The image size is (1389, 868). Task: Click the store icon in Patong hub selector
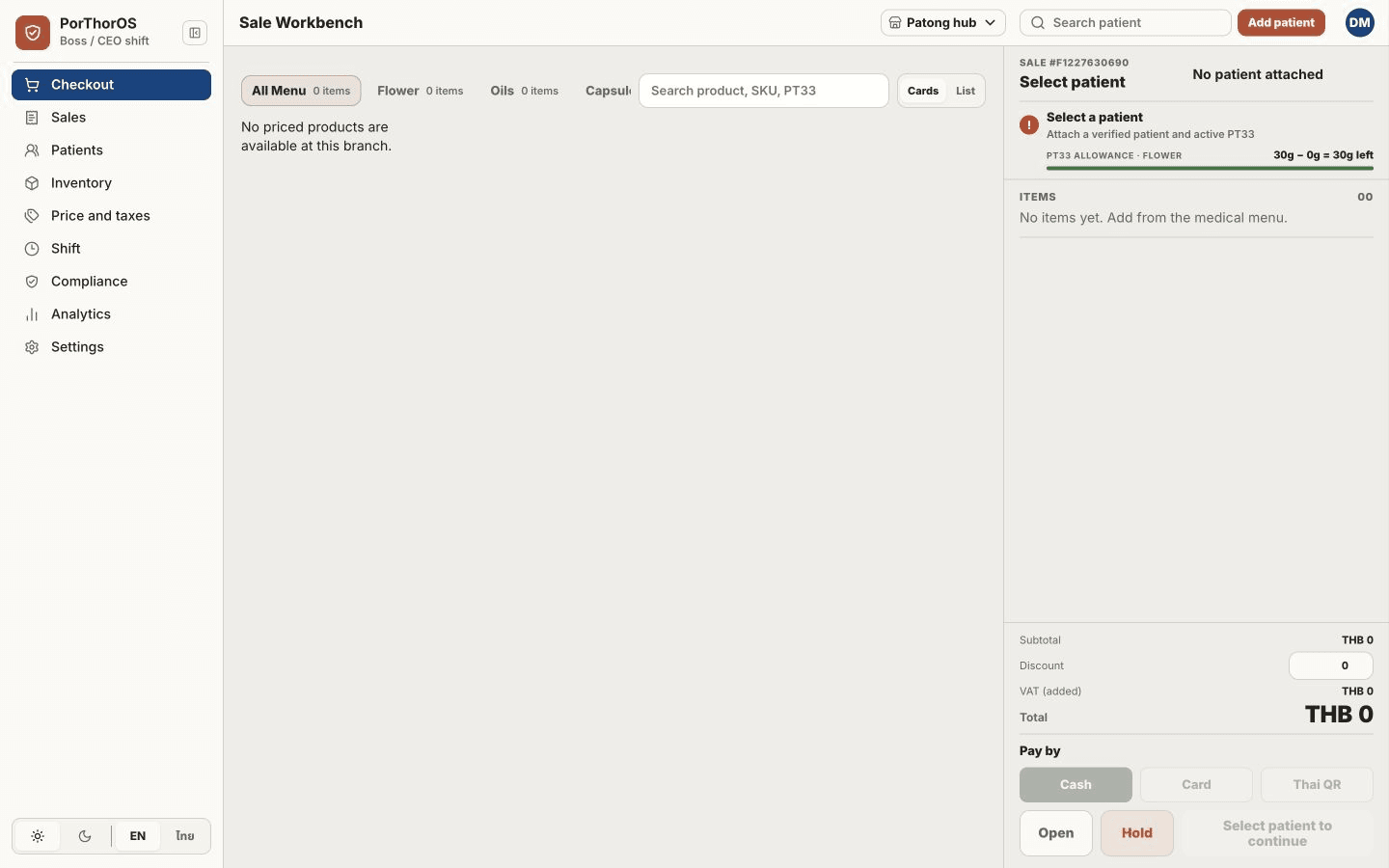(895, 23)
